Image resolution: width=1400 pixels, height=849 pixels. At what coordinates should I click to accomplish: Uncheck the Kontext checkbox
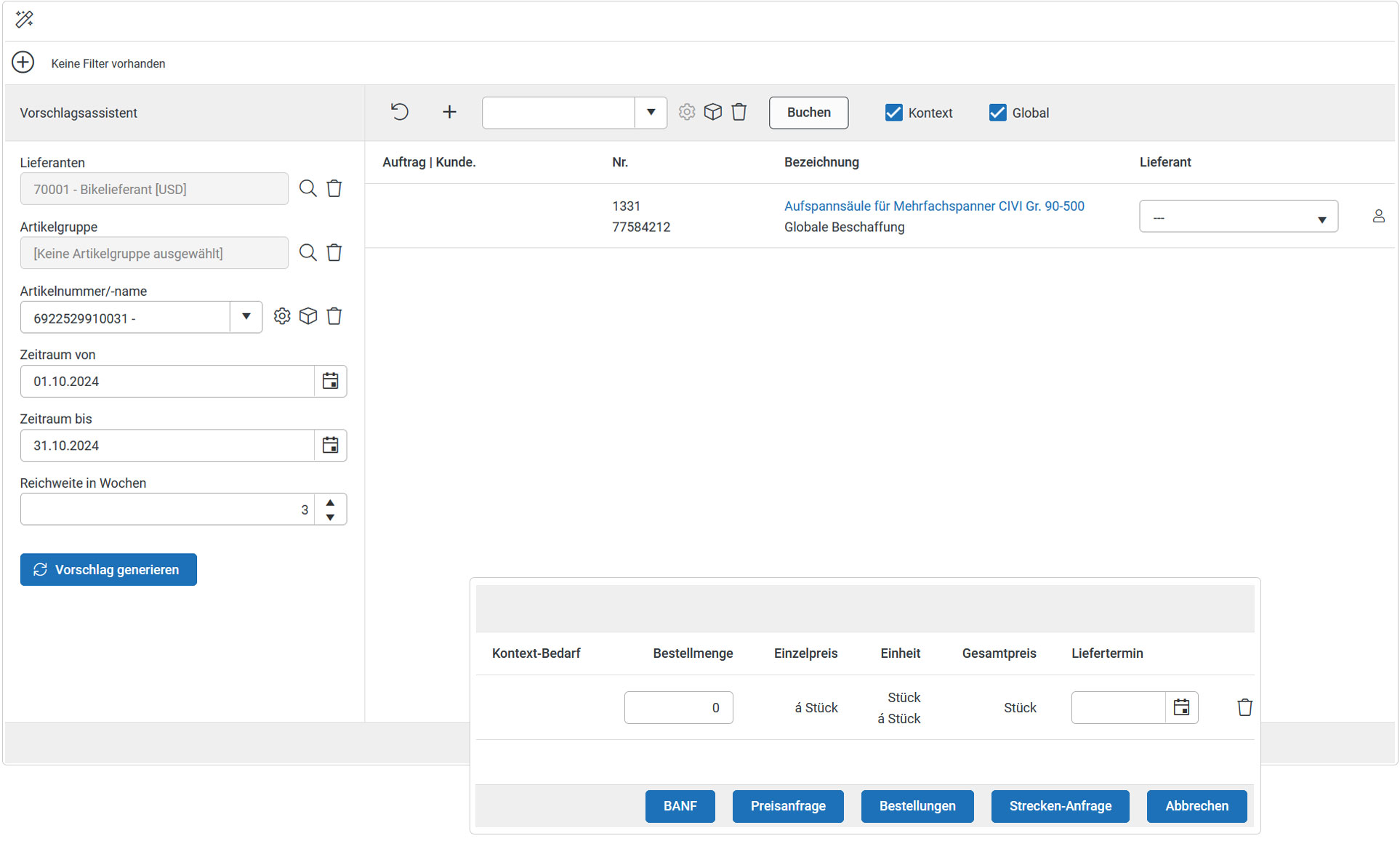(x=893, y=113)
